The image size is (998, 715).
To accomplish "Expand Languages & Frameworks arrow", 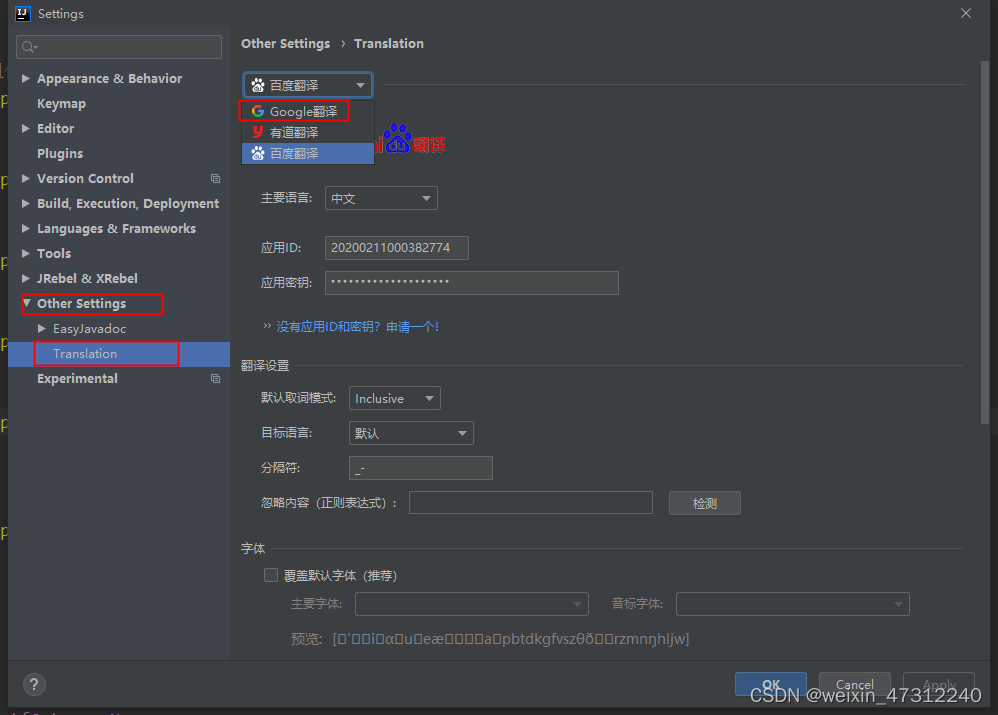I will tap(26, 229).
